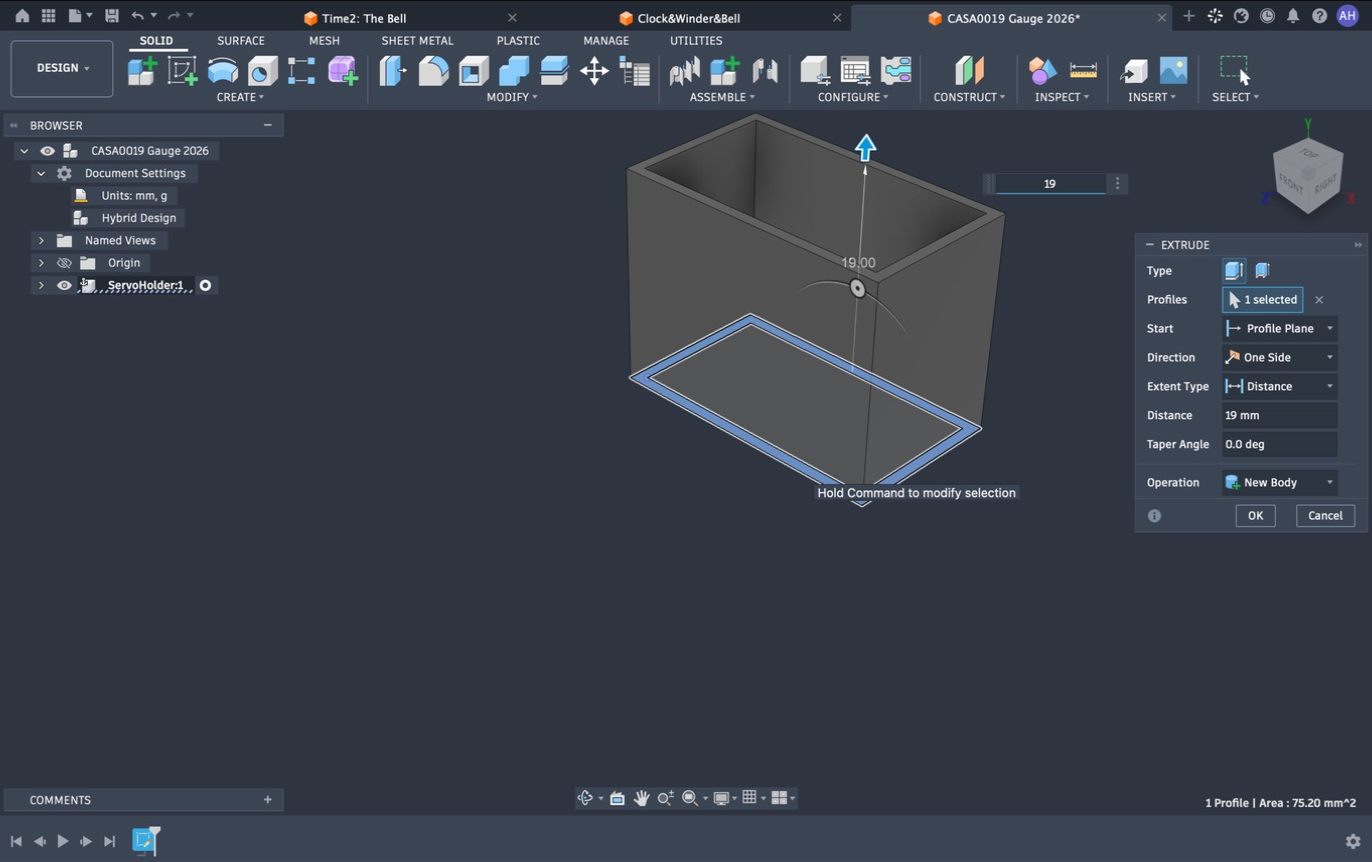Switch to the Surface ribbon tab
Screen dimensions: 1372x862
click(x=241, y=41)
